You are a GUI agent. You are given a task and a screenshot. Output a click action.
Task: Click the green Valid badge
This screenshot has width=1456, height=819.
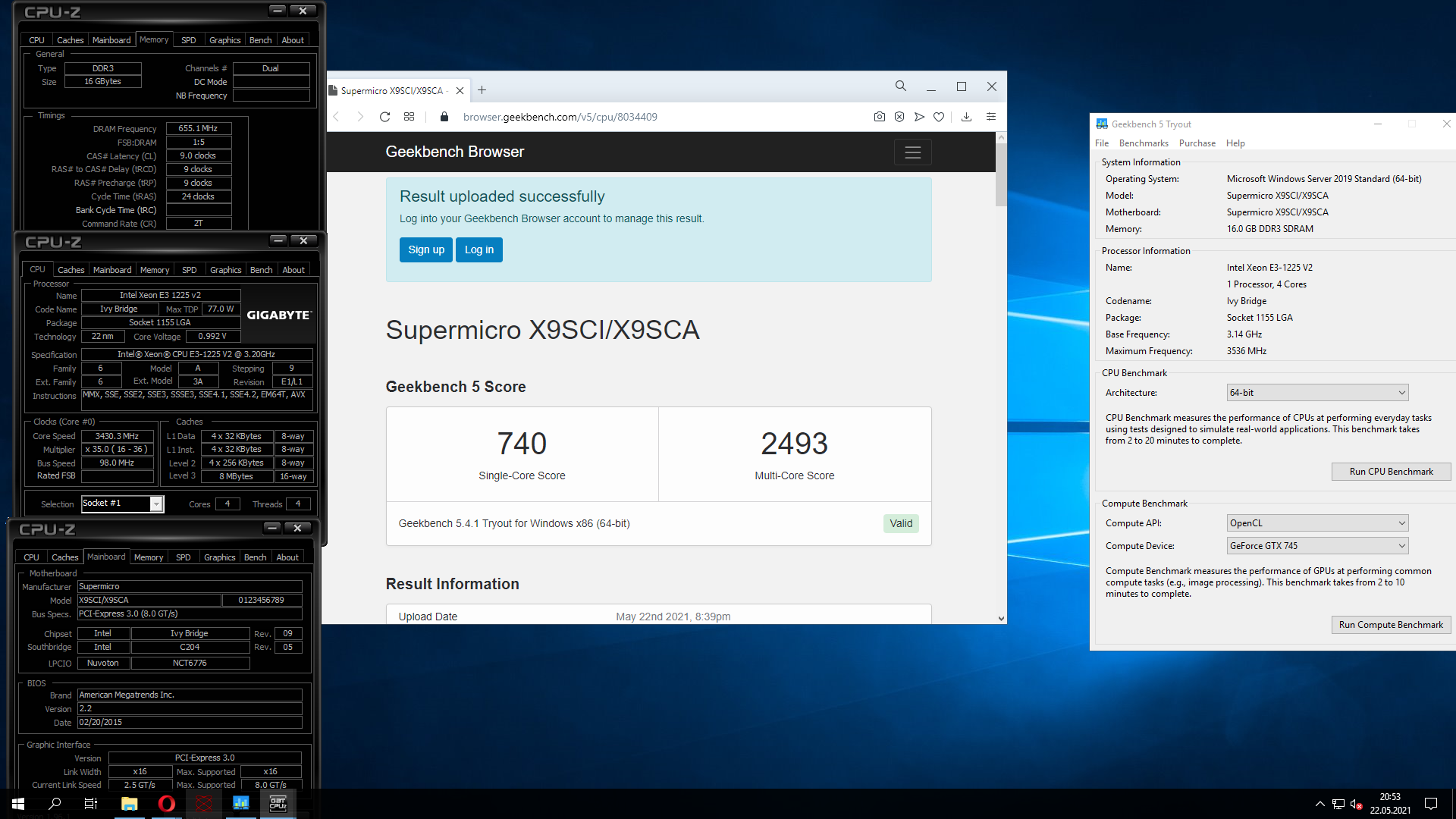click(901, 523)
